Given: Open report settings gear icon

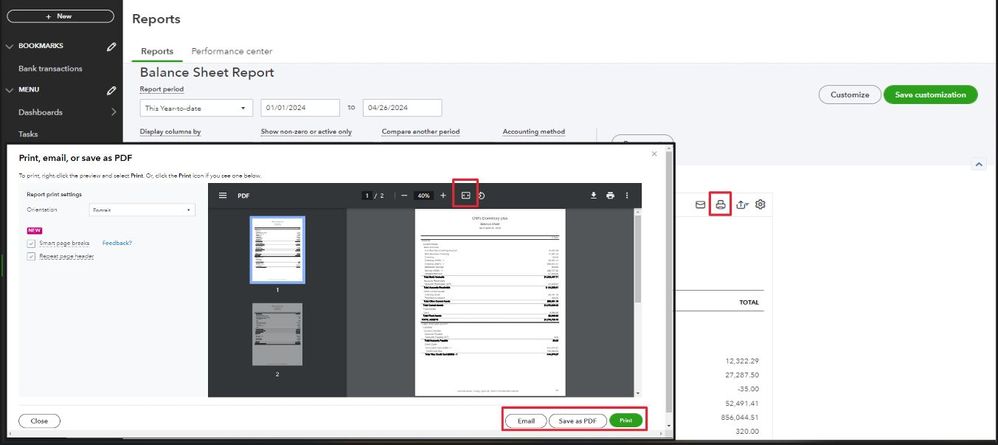Looking at the screenshot, I should 760,204.
